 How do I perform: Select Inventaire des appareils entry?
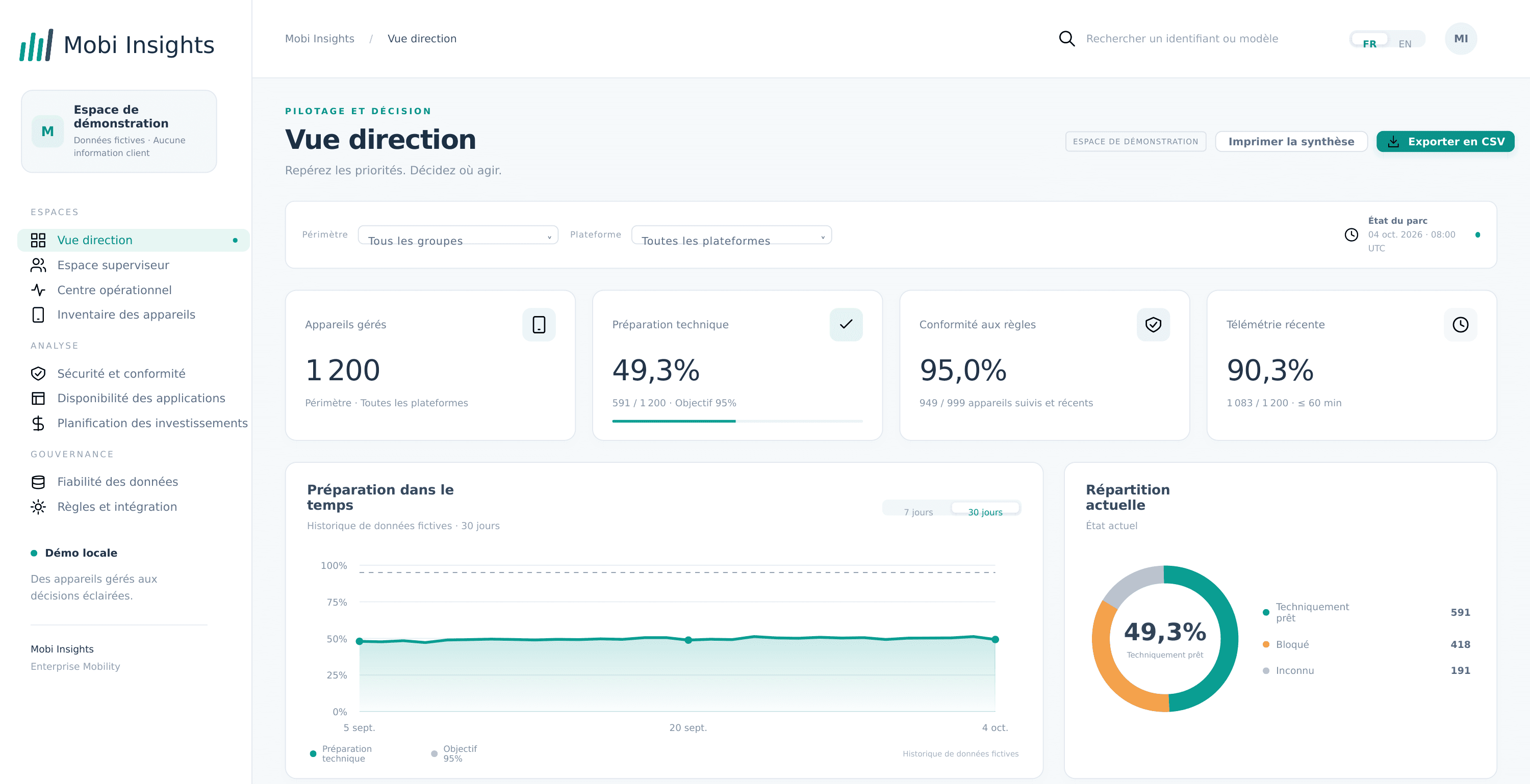tap(133, 315)
